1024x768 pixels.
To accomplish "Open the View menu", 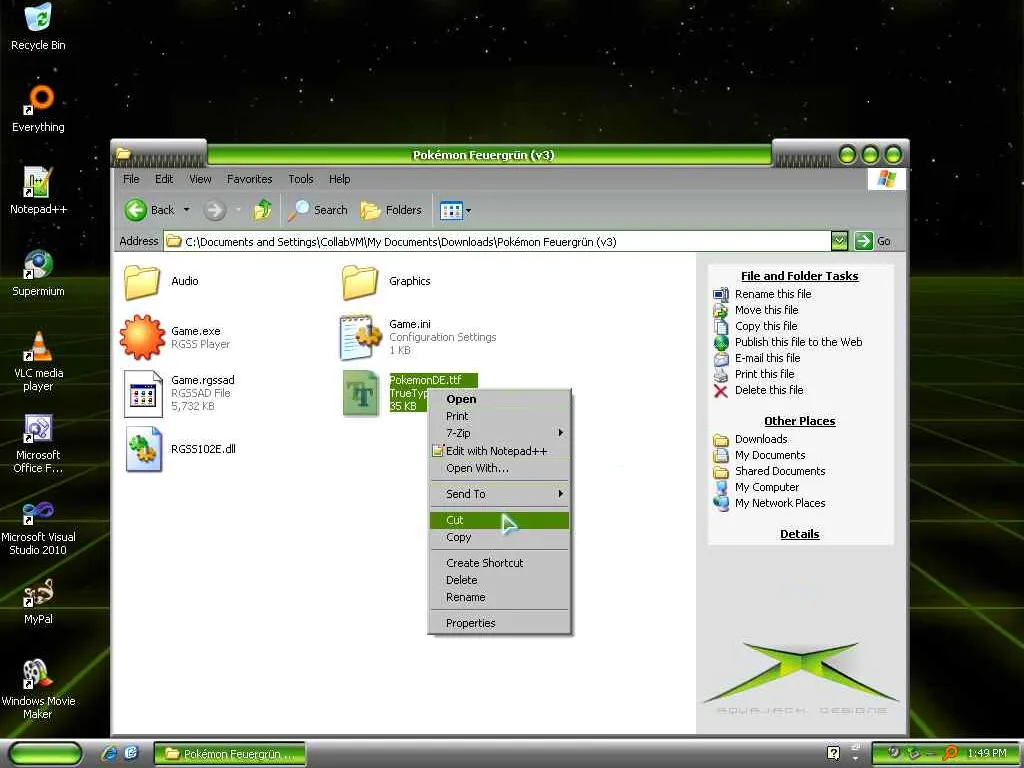I will coord(200,179).
